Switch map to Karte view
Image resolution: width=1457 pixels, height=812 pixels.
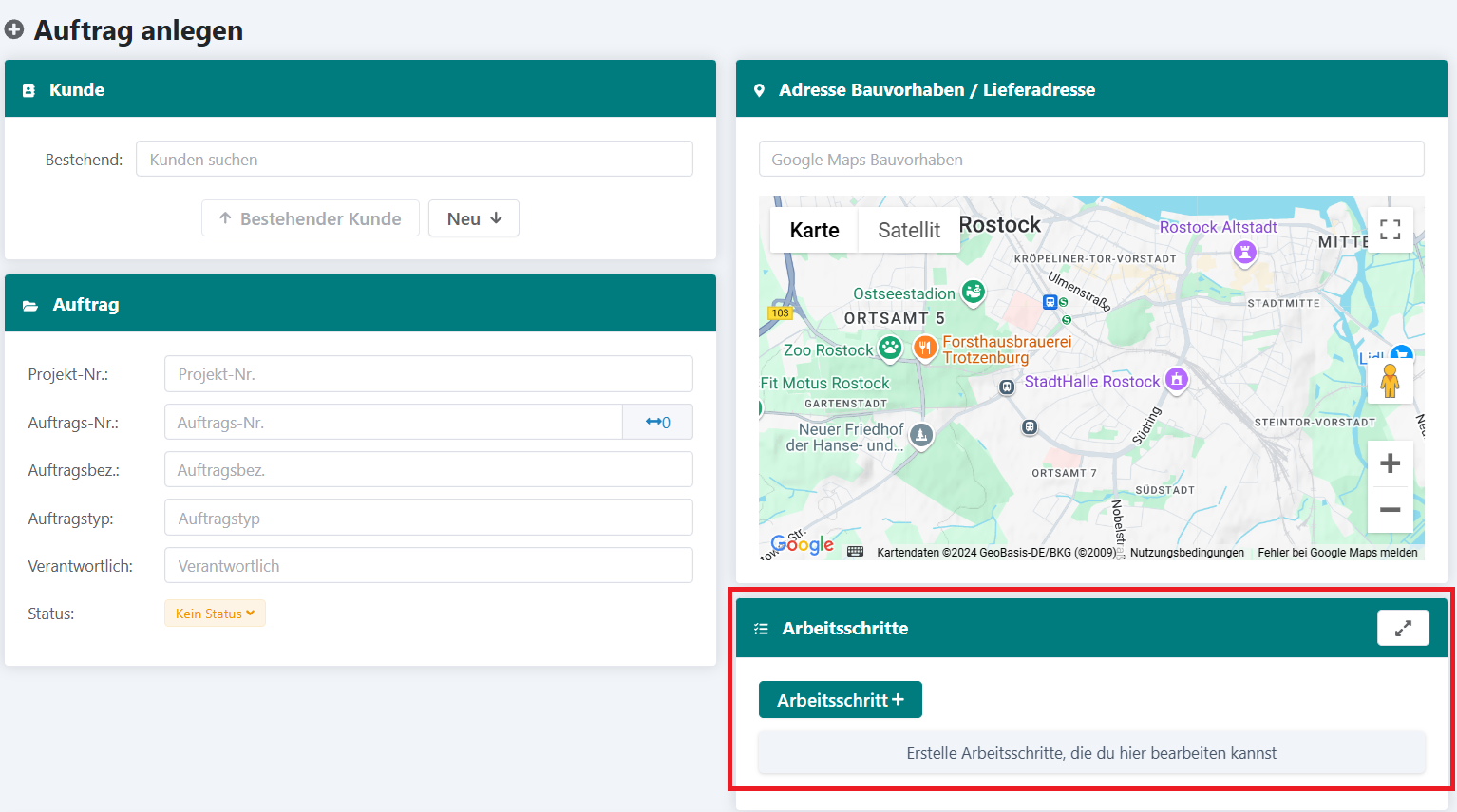tap(814, 230)
